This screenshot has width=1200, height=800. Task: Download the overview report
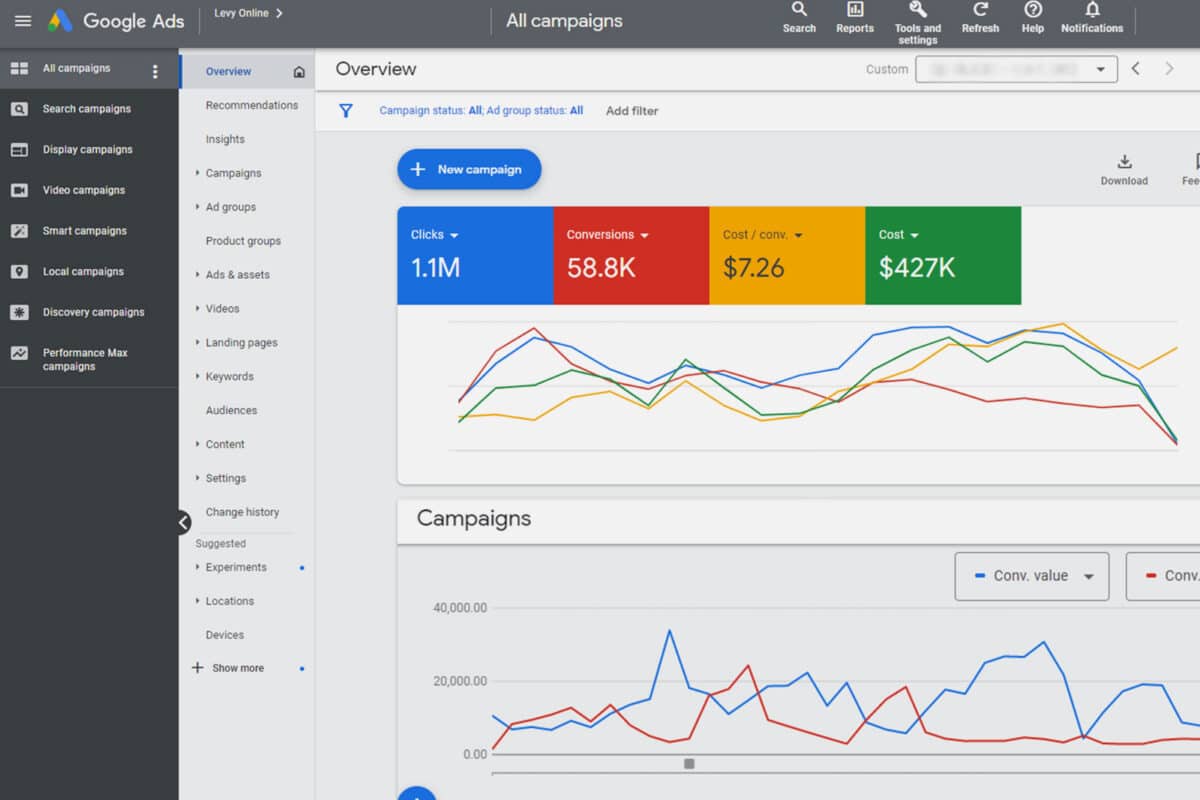(1124, 165)
